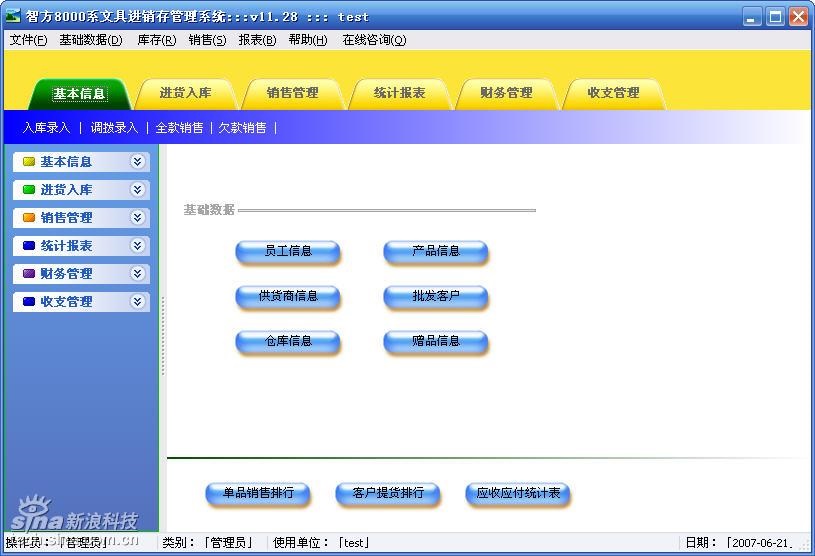The height and width of the screenshot is (556, 815).
Task: Switch to the 收支管理 top tab
Action: point(613,94)
